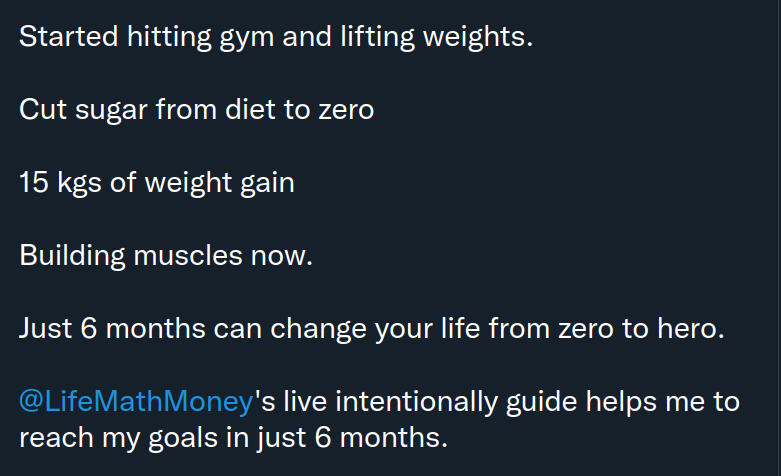Click the "Just 6 months can change" sentence
The width and height of the screenshot is (781, 476).
click(370, 329)
